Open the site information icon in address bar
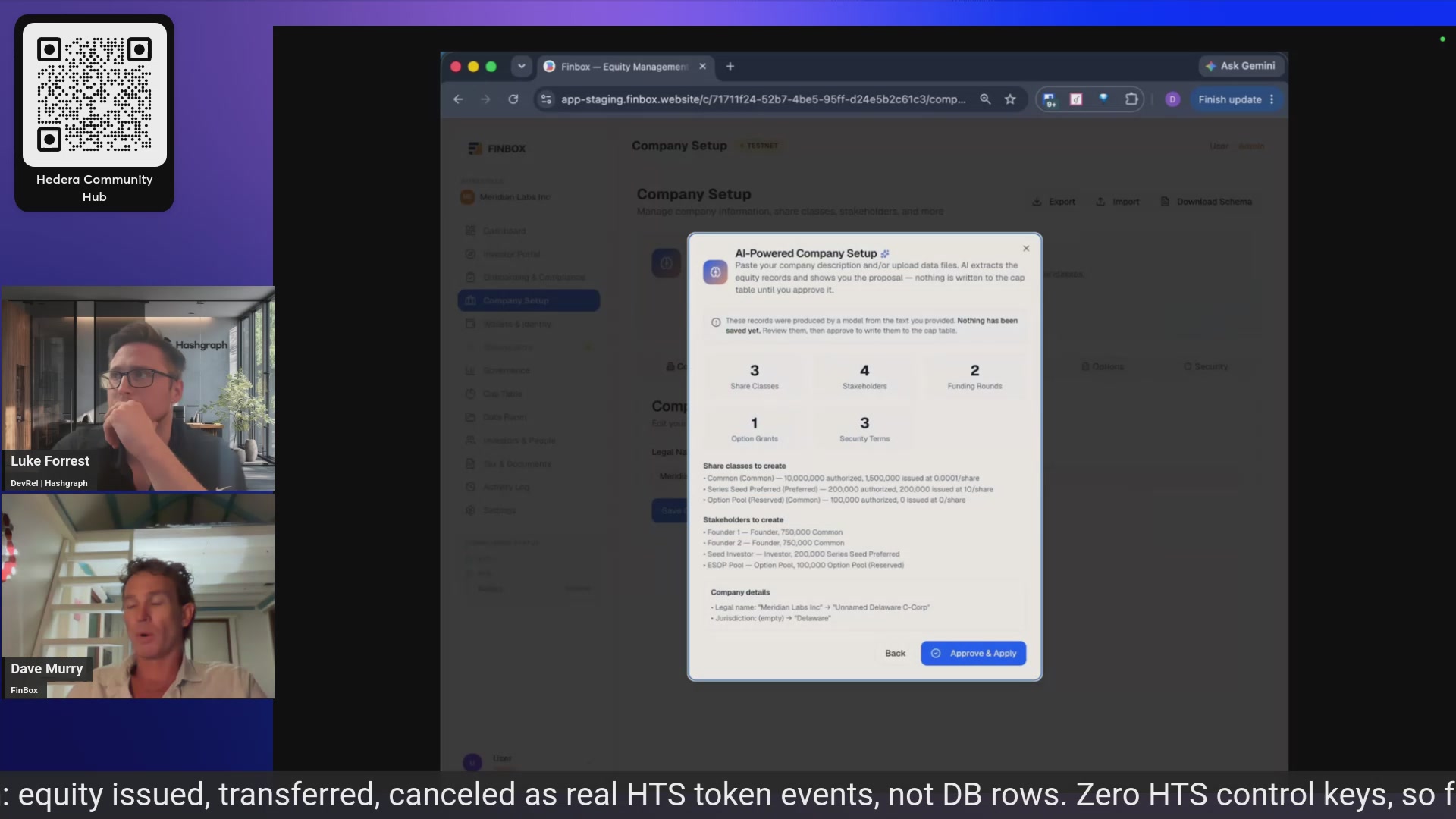The width and height of the screenshot is (1456, 819). (546, 99)
